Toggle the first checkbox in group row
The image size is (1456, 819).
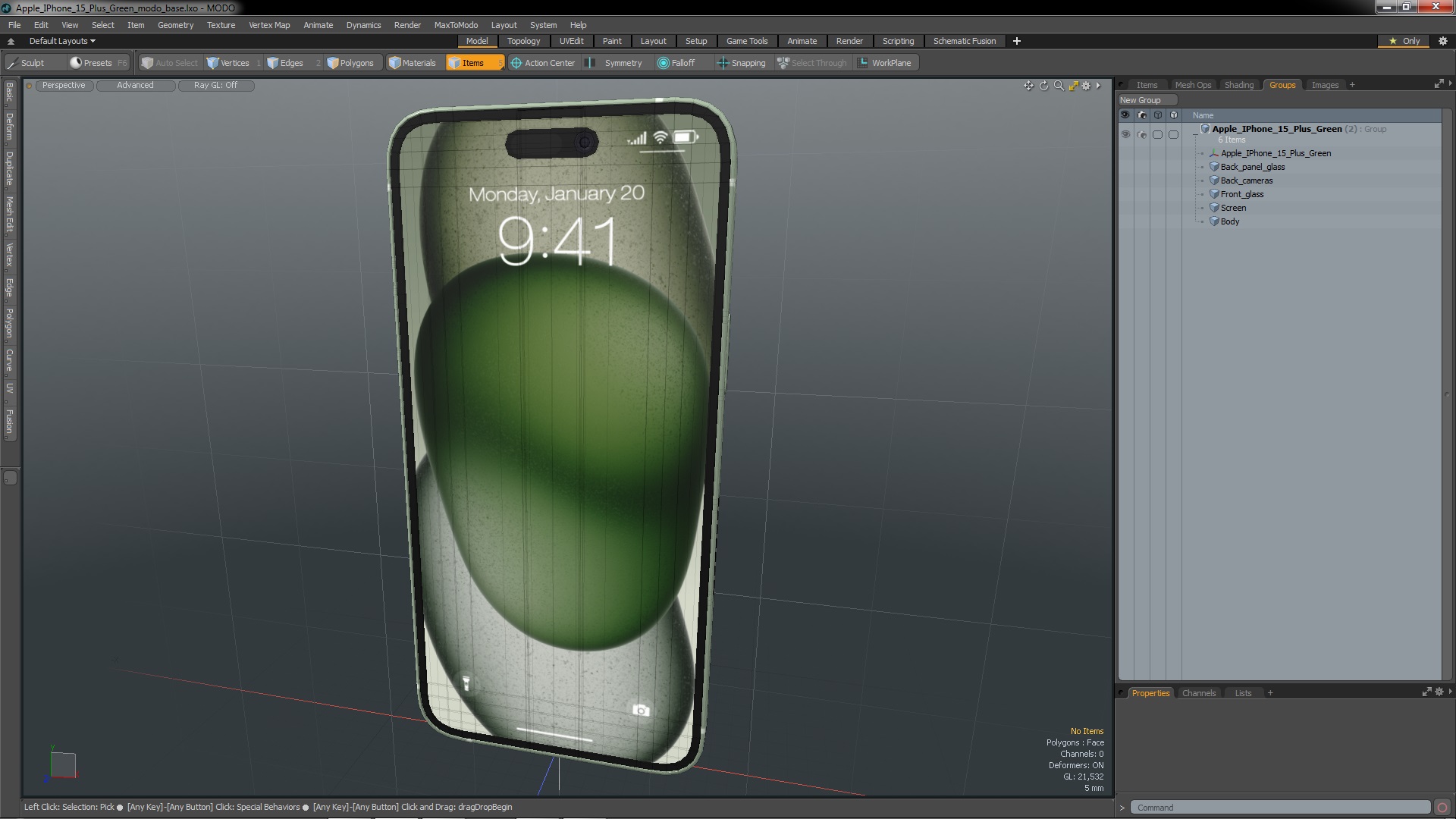click(x=1157, y=134)
